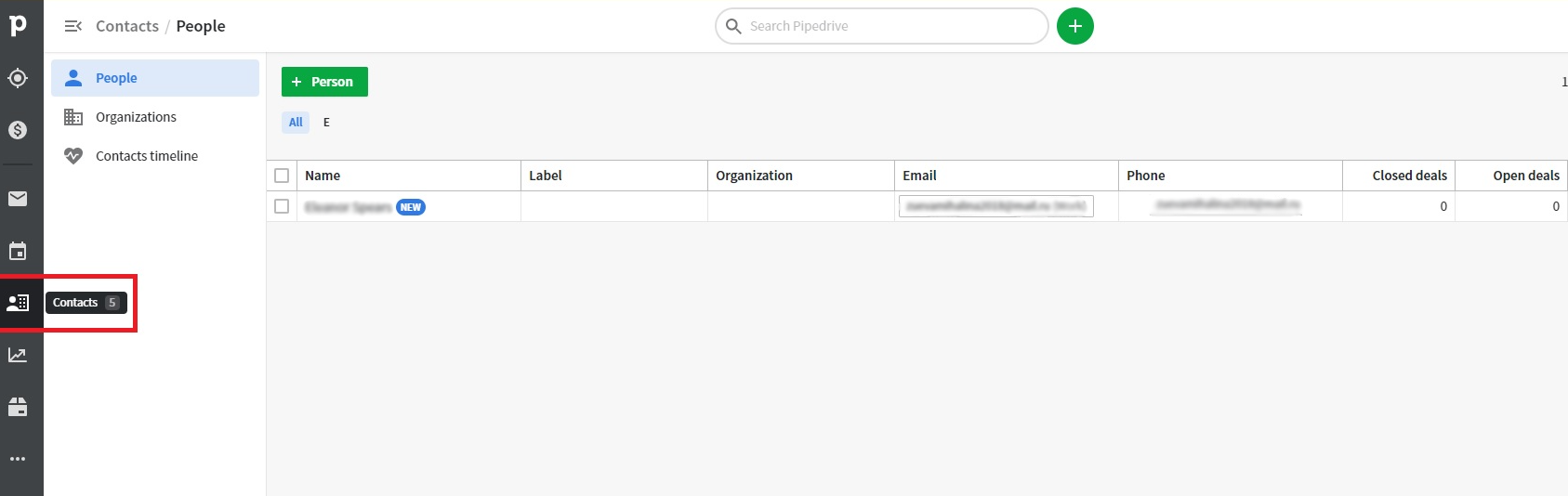Open the Deals dollar icon in sidebar
The image size is (1568, 496).
point(18,130)
